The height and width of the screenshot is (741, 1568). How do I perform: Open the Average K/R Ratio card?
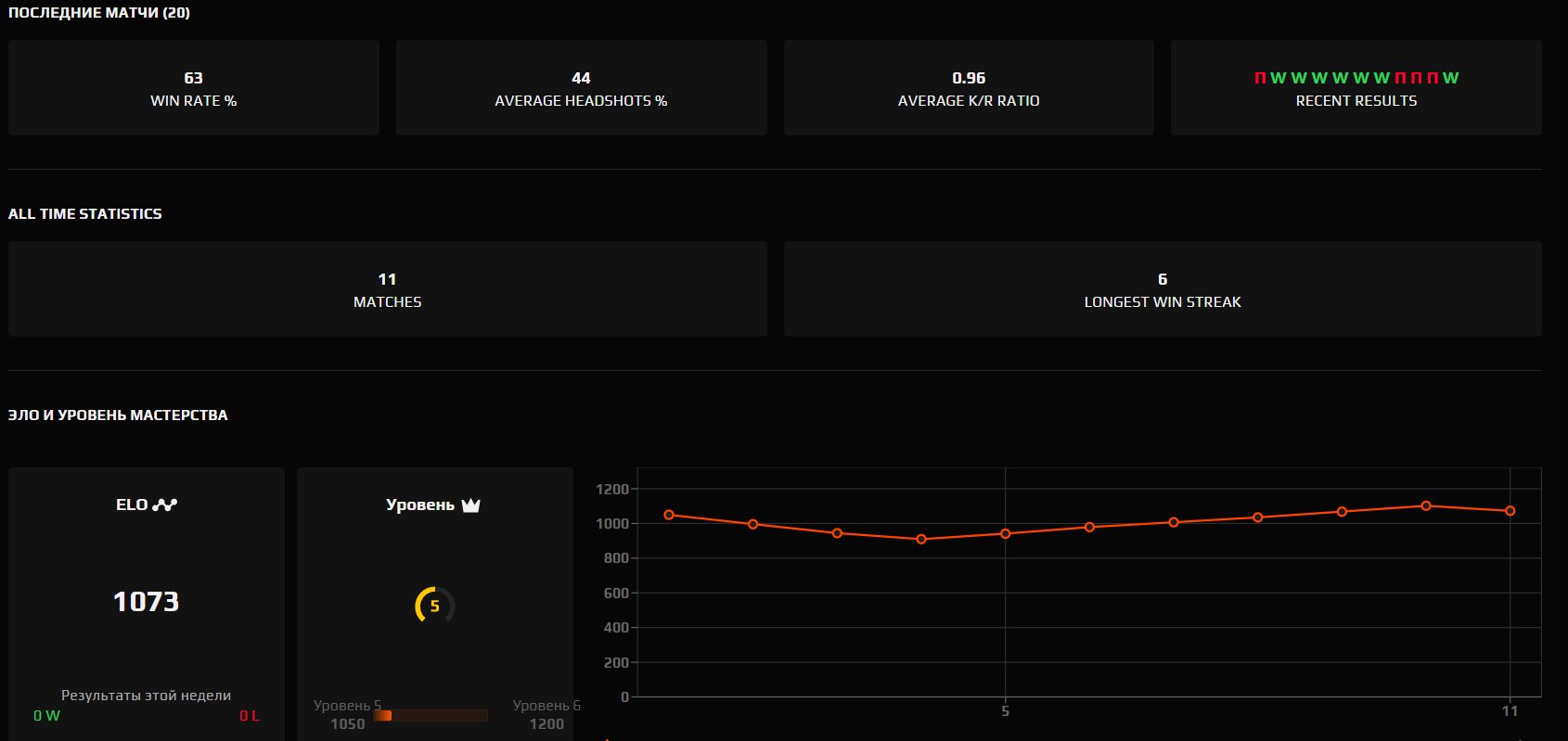pos(969,88)
